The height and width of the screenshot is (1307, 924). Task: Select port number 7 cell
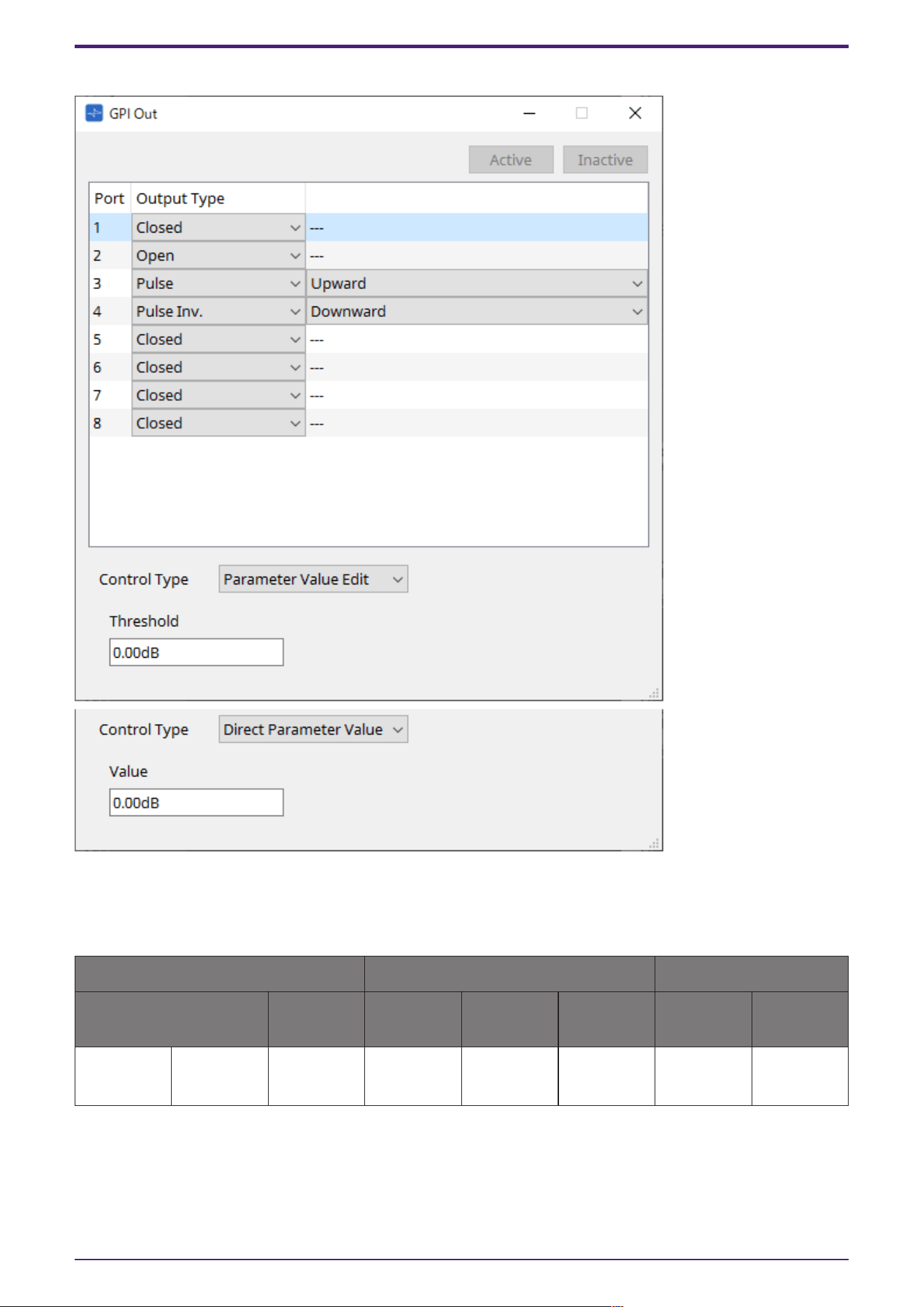110,395
